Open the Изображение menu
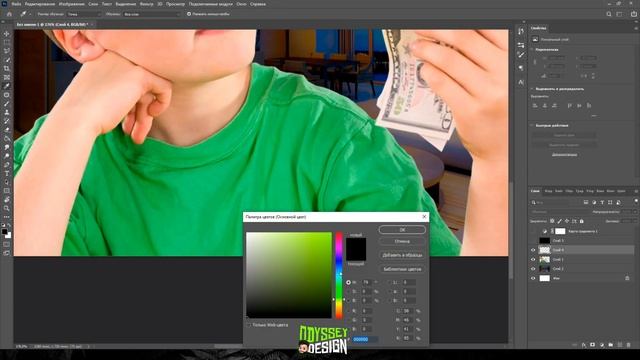This screenshot has height=360, width=640. (x=71, y=4)
